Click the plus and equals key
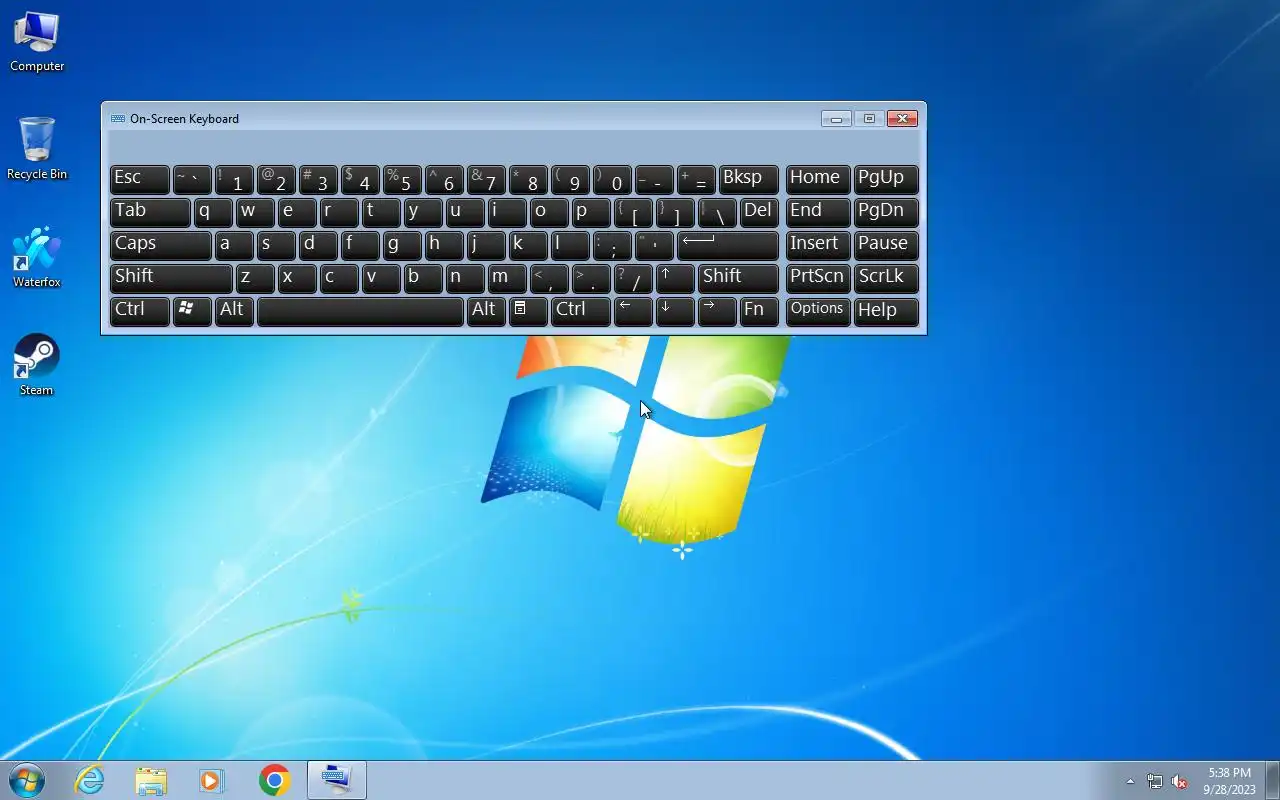 tap(696, 179)
